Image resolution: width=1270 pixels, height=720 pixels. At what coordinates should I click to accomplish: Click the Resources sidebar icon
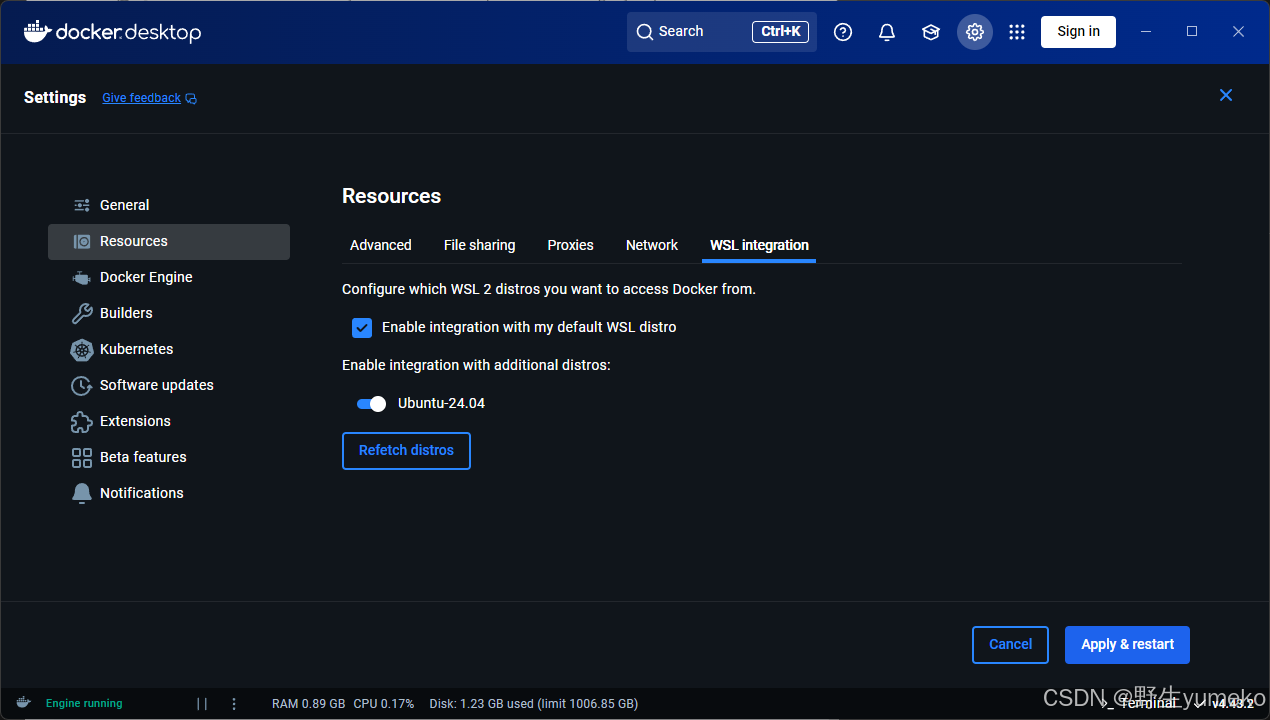point(82,241)
